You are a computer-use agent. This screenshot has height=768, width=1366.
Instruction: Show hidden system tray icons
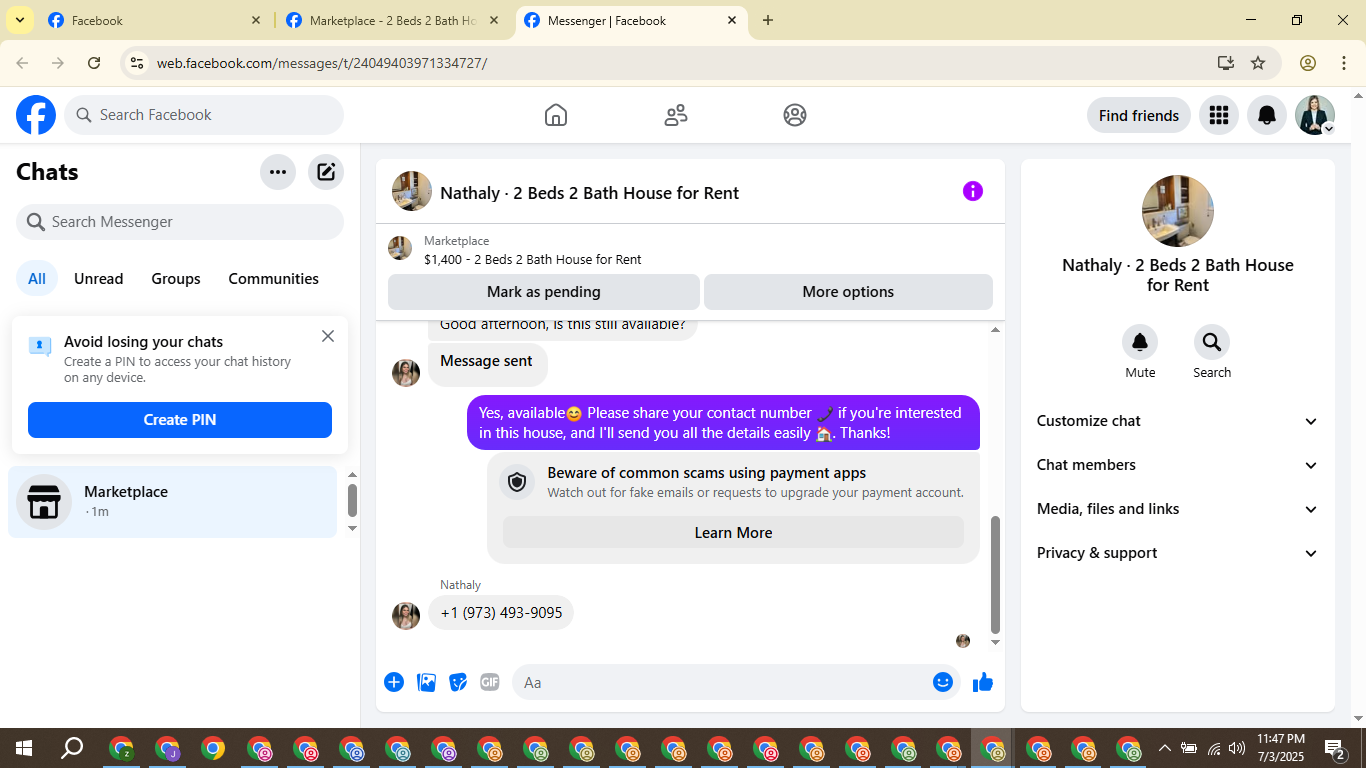1164,748
